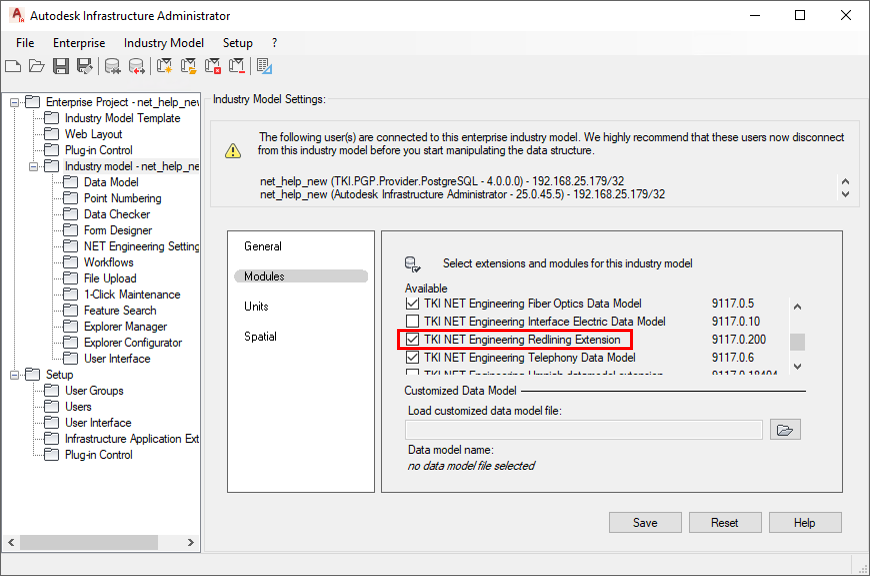Click the database check icon beside Select extensions
Screen dimensions: 870x576
(412, 264)
